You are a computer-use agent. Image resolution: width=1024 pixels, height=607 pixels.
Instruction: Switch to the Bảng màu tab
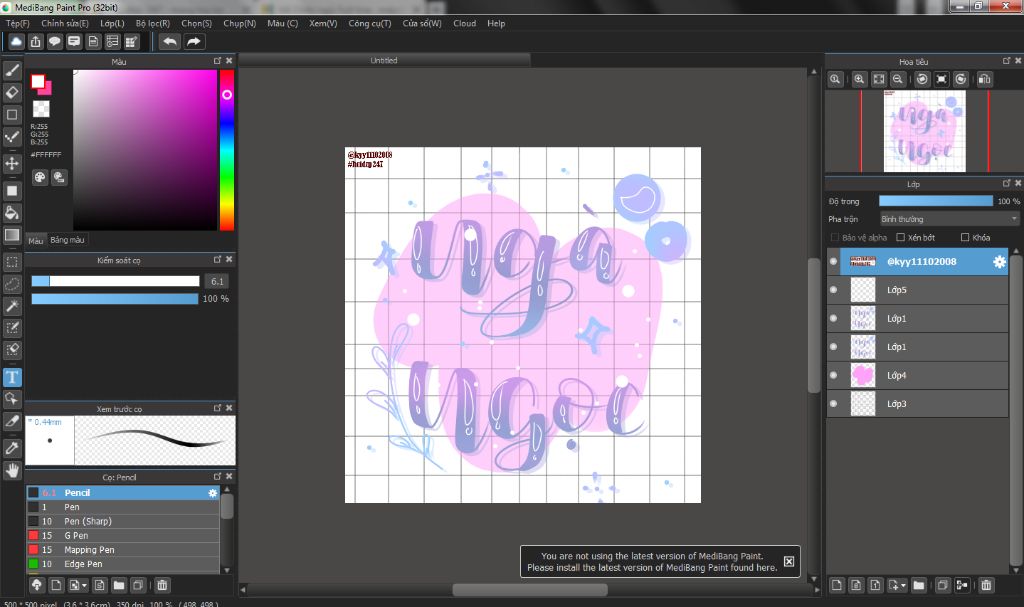[67, 240]
